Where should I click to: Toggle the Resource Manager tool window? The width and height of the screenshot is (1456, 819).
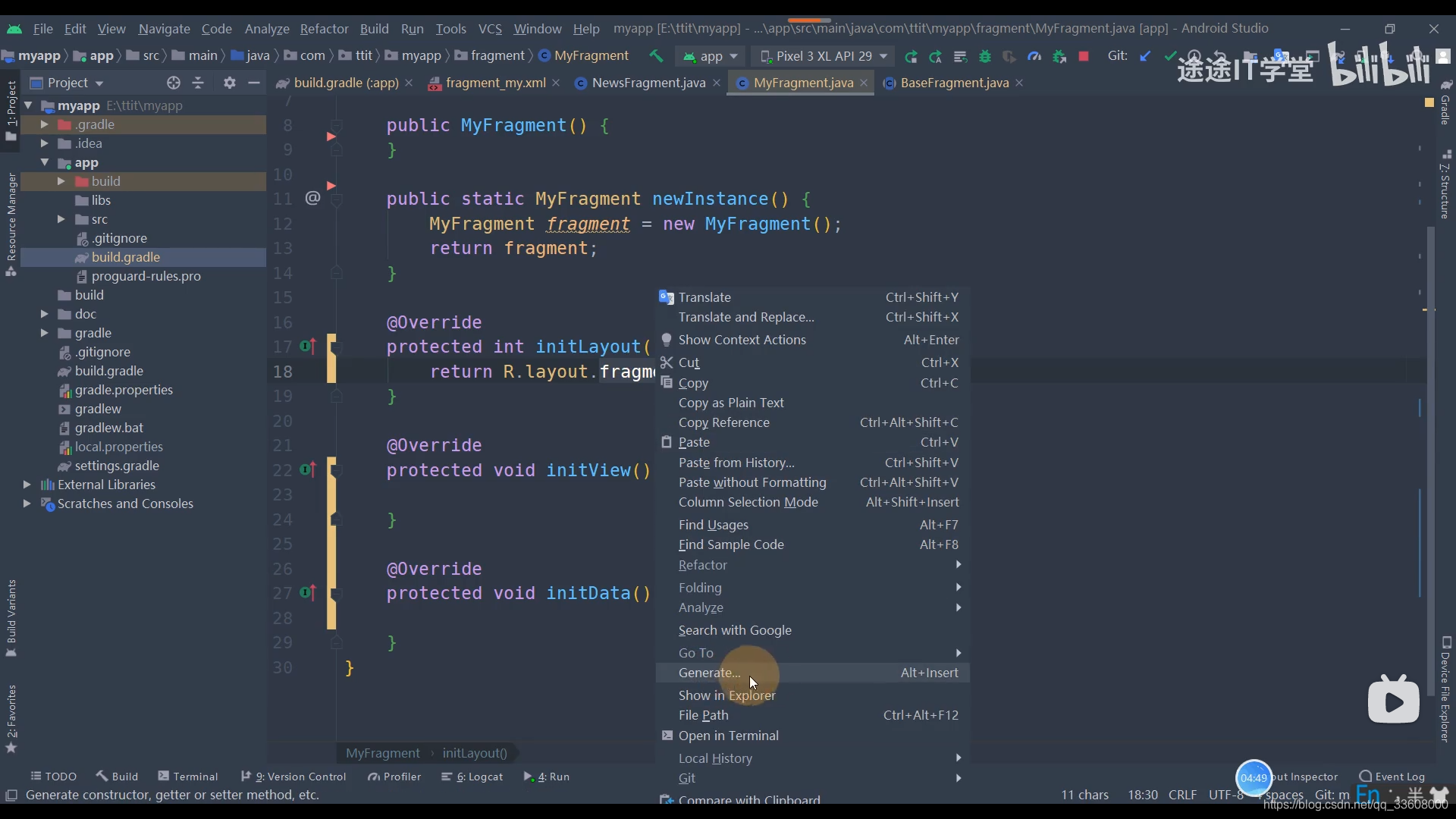pyautogui.click(x=11, y=225)
